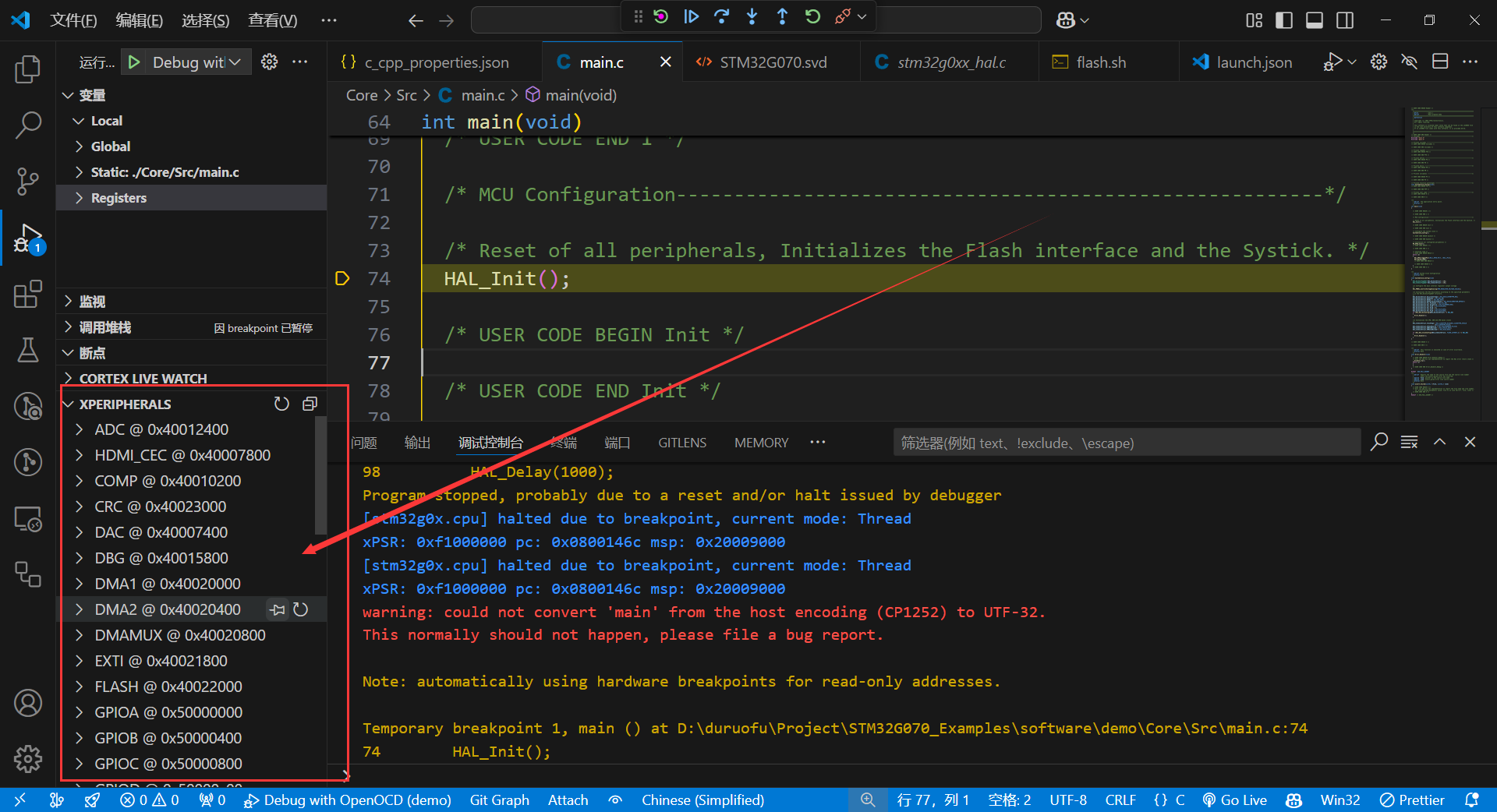This screenshot has width=1497, height=812.
Task: Switch to the MEMORY panel tab
Action: click(x=761, y=443)
